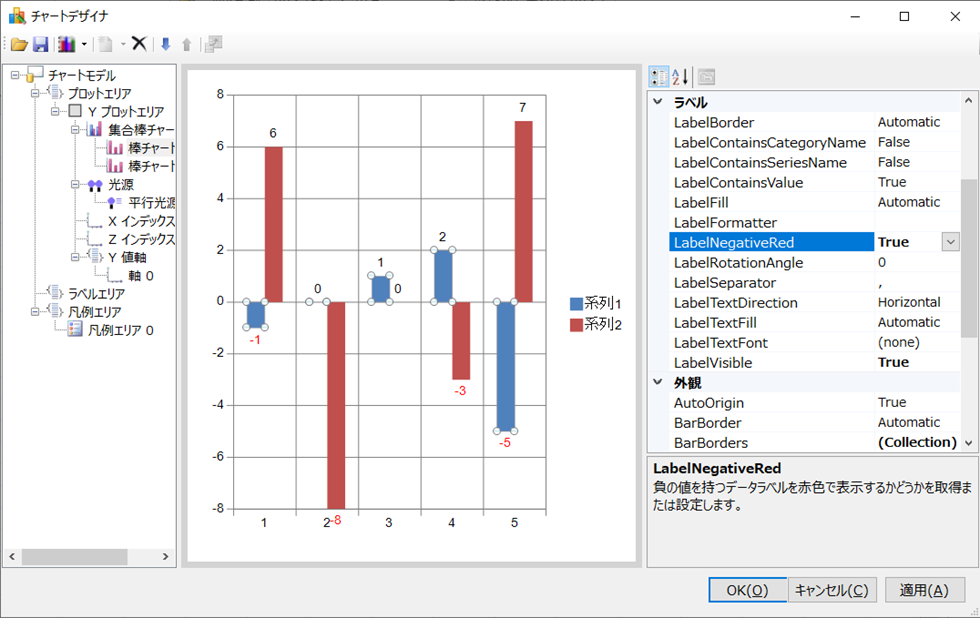Collapse the ラベル property category
This screenshot has height=618, width=980.
point(657,102)
